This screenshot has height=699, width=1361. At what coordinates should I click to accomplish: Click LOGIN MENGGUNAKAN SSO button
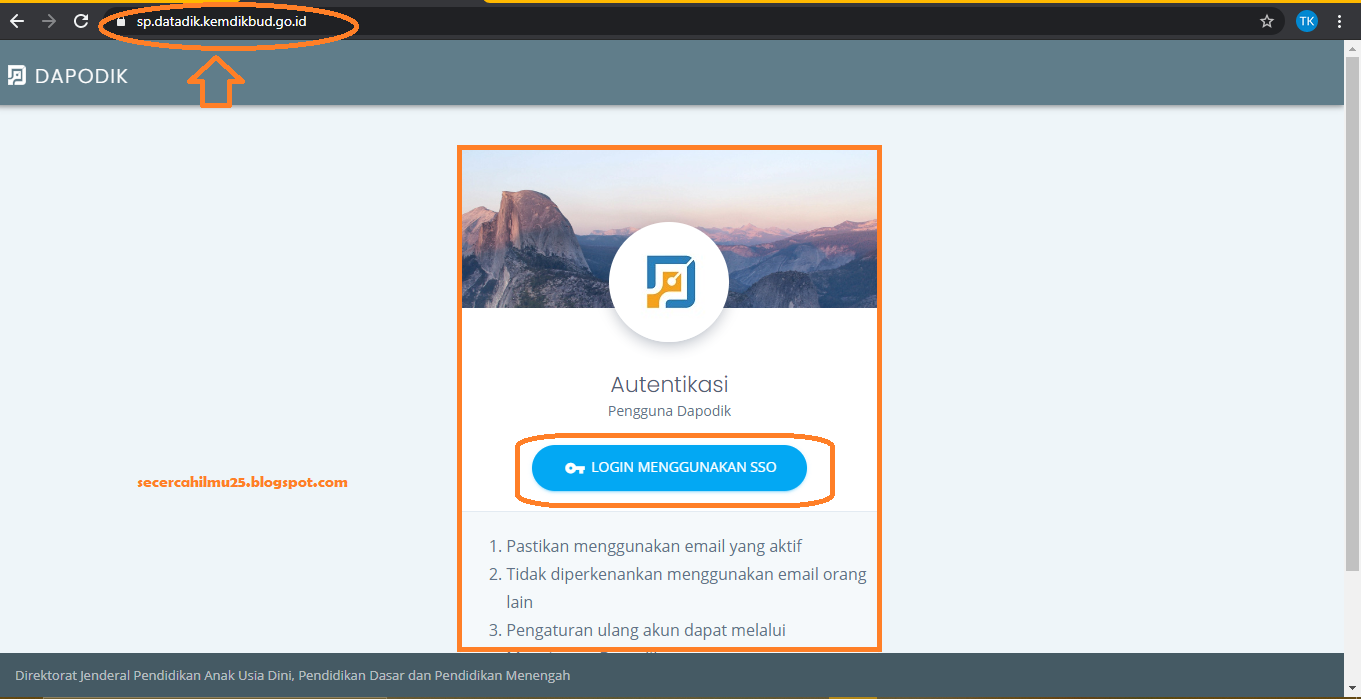669,468
